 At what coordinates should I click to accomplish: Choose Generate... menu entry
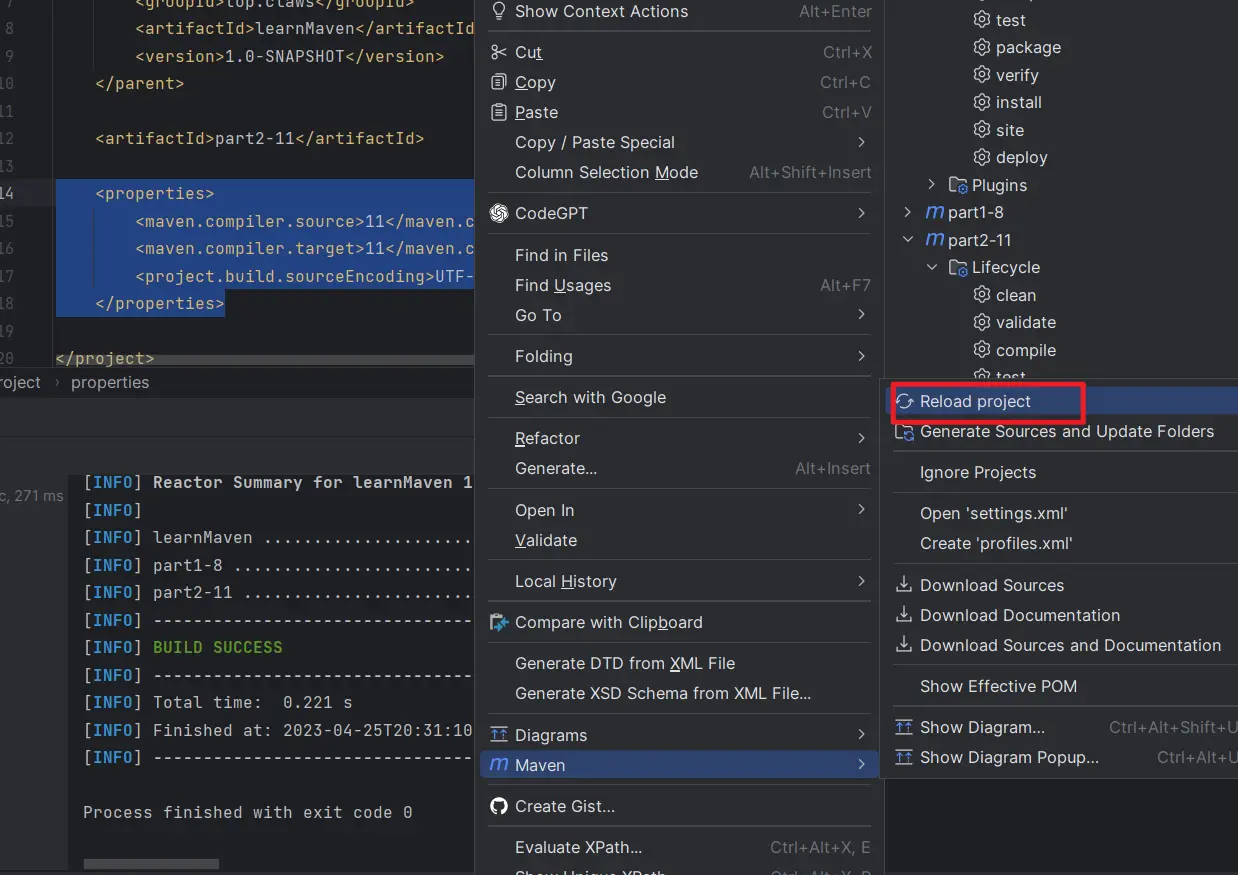pyautogui.click(x=680, y=468)
